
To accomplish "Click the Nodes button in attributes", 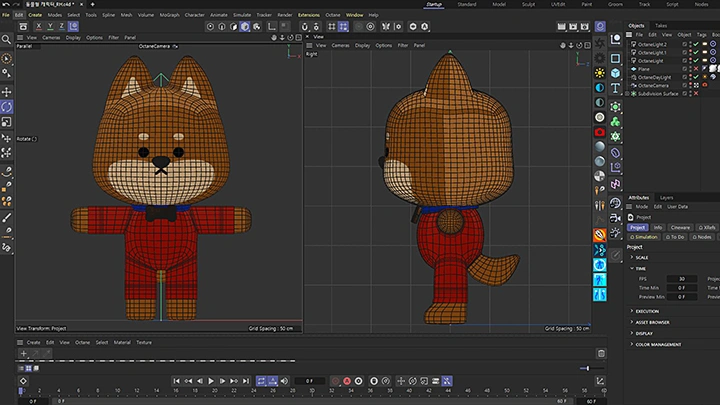I will click(702, 237).
